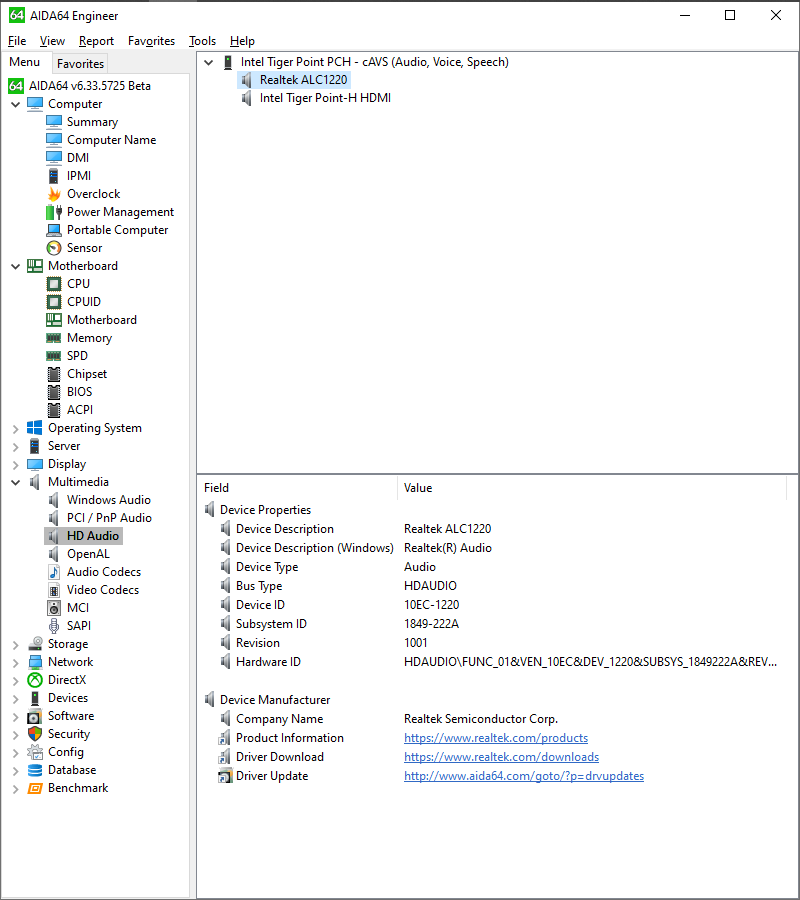The height and width of the screenshot is (900, 800).
Task: Open the Report menu
Action: pyautogui.click(x=96, y=41)
